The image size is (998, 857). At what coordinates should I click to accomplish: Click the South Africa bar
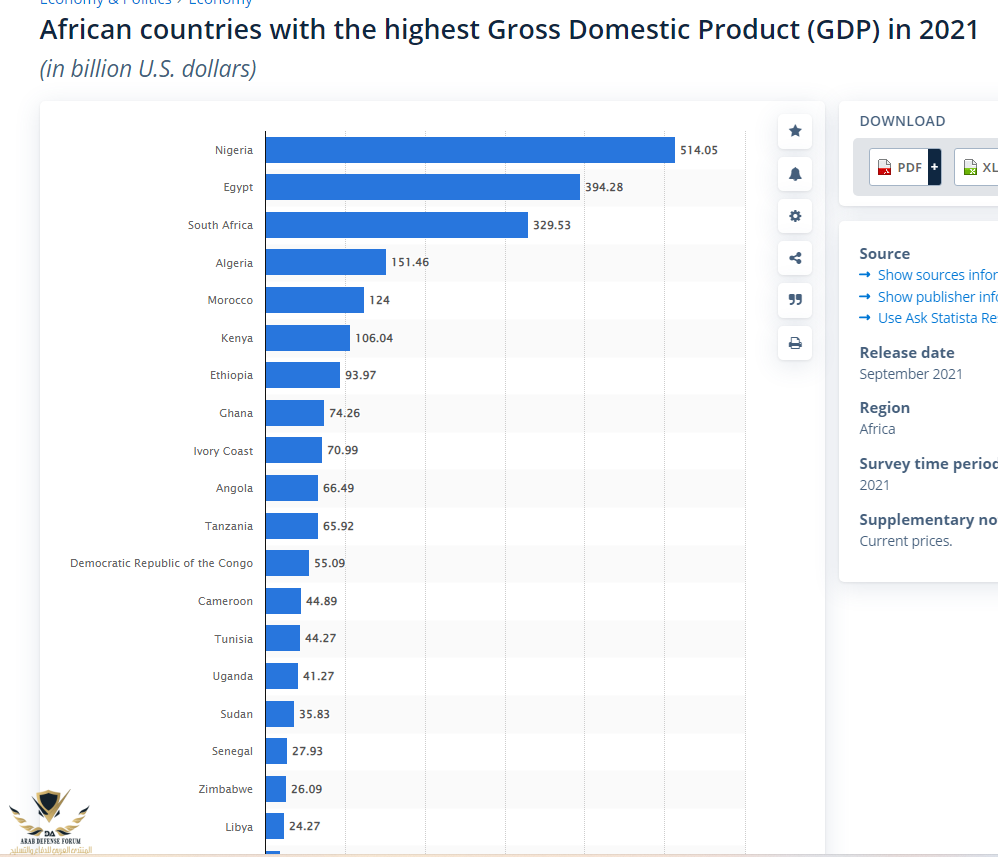(x=396, y=225)
